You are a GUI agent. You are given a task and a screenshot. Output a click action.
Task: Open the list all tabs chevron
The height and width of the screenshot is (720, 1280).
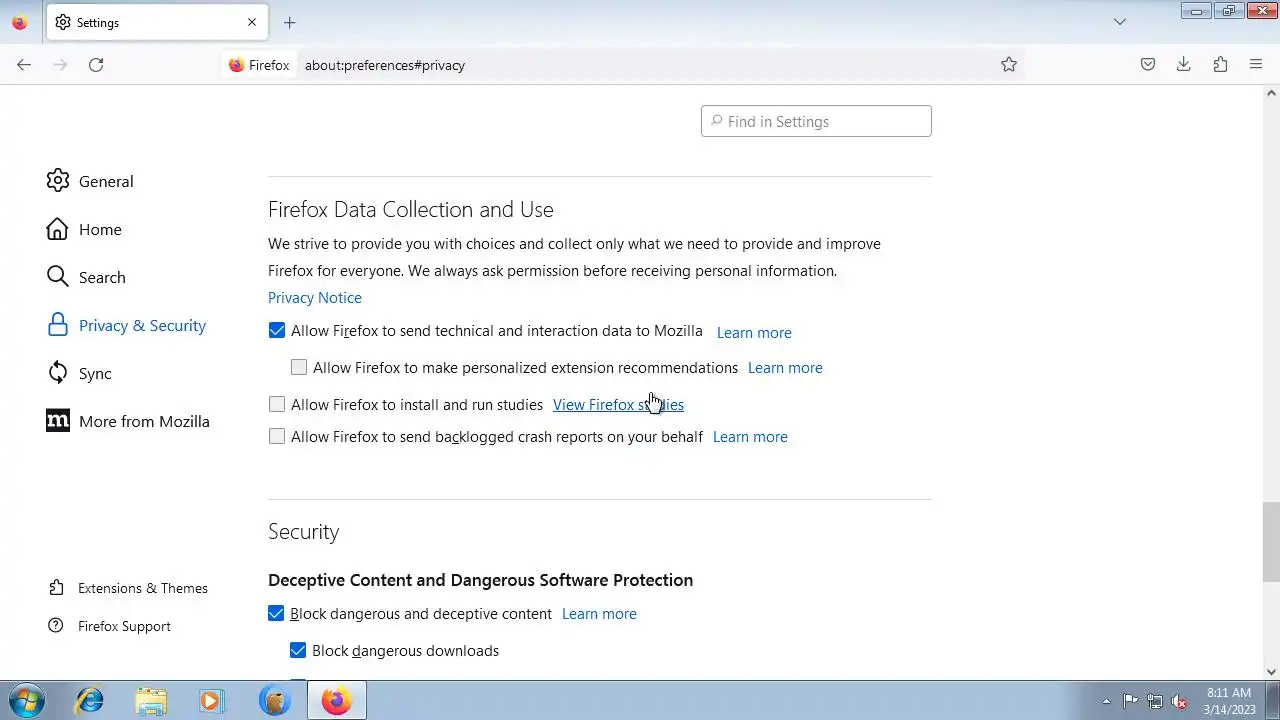(1120, 22)
